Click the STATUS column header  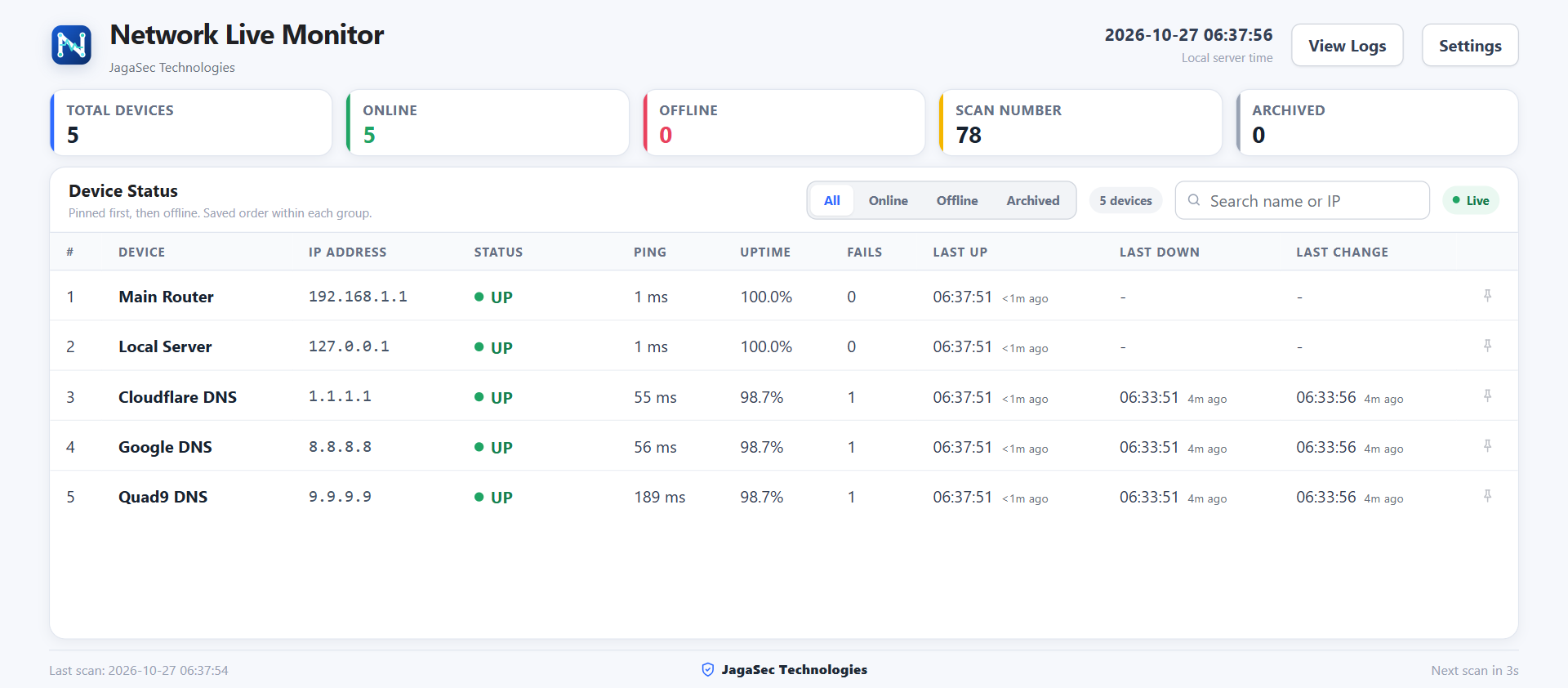[x=498, y=252]
